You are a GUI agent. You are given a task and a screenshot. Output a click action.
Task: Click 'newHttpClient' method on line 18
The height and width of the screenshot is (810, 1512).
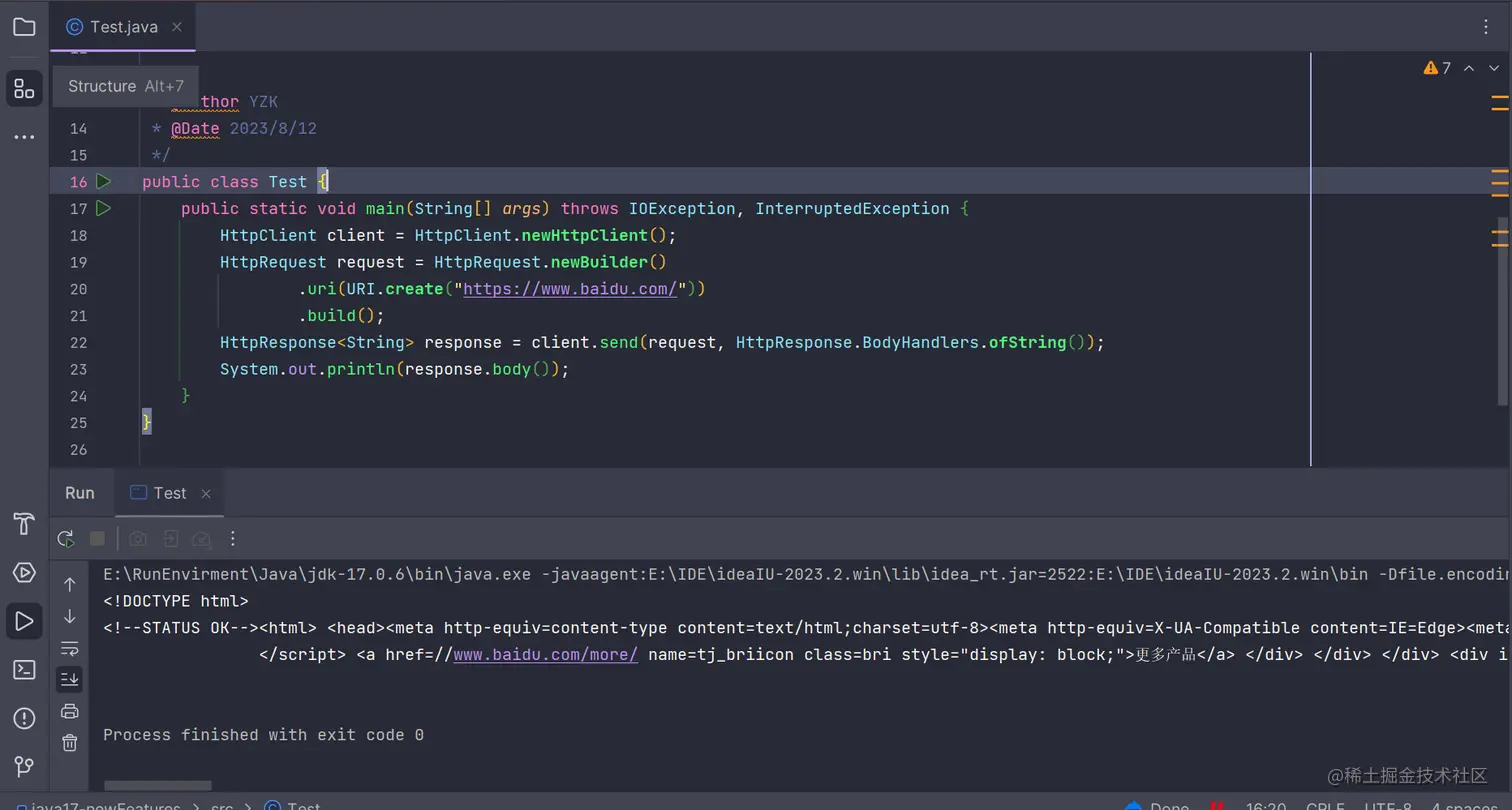tap(585, 236)
